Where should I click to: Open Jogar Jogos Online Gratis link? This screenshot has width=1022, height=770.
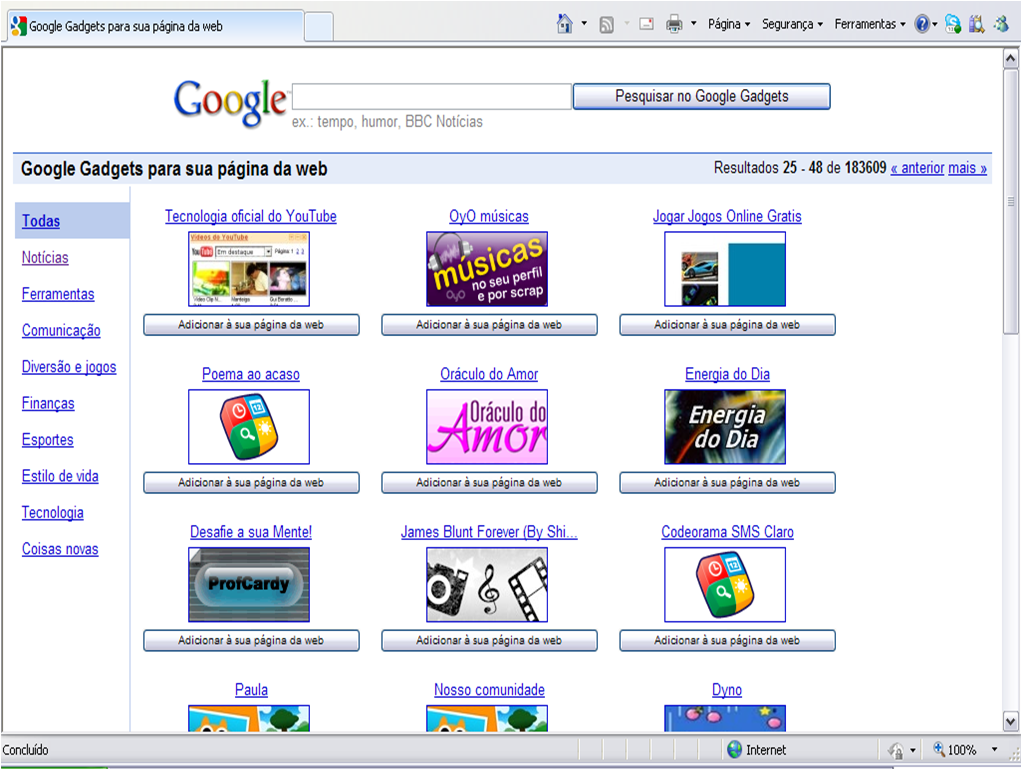click(x=727, y=216)
